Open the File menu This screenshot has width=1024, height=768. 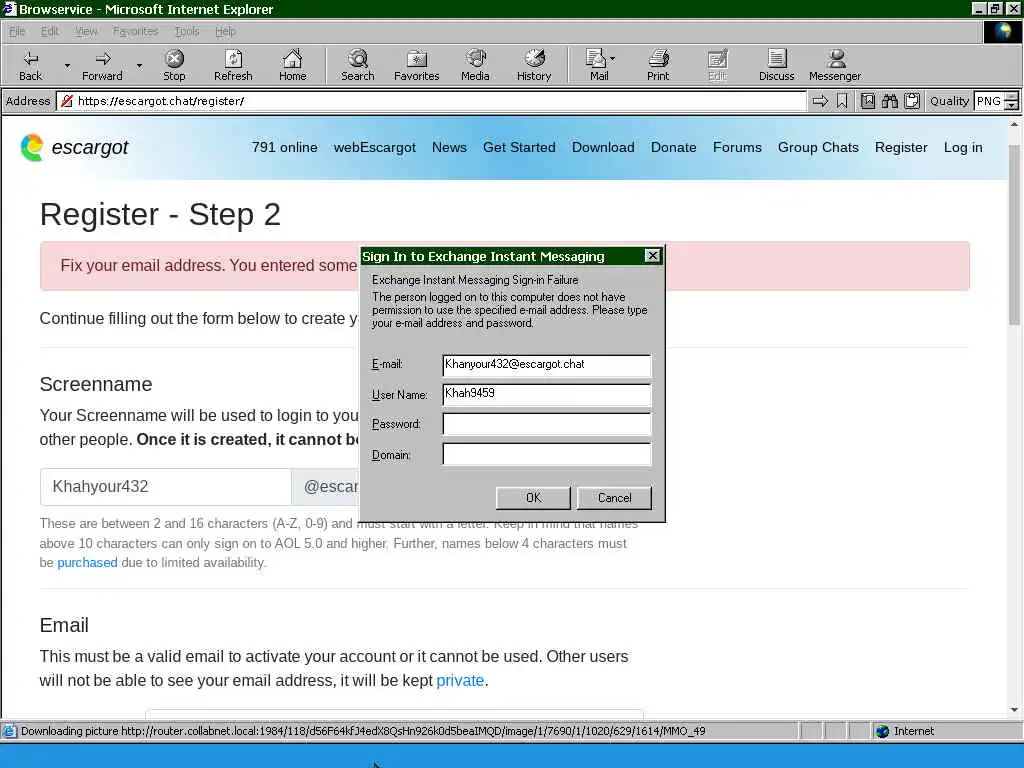(16, 31)
